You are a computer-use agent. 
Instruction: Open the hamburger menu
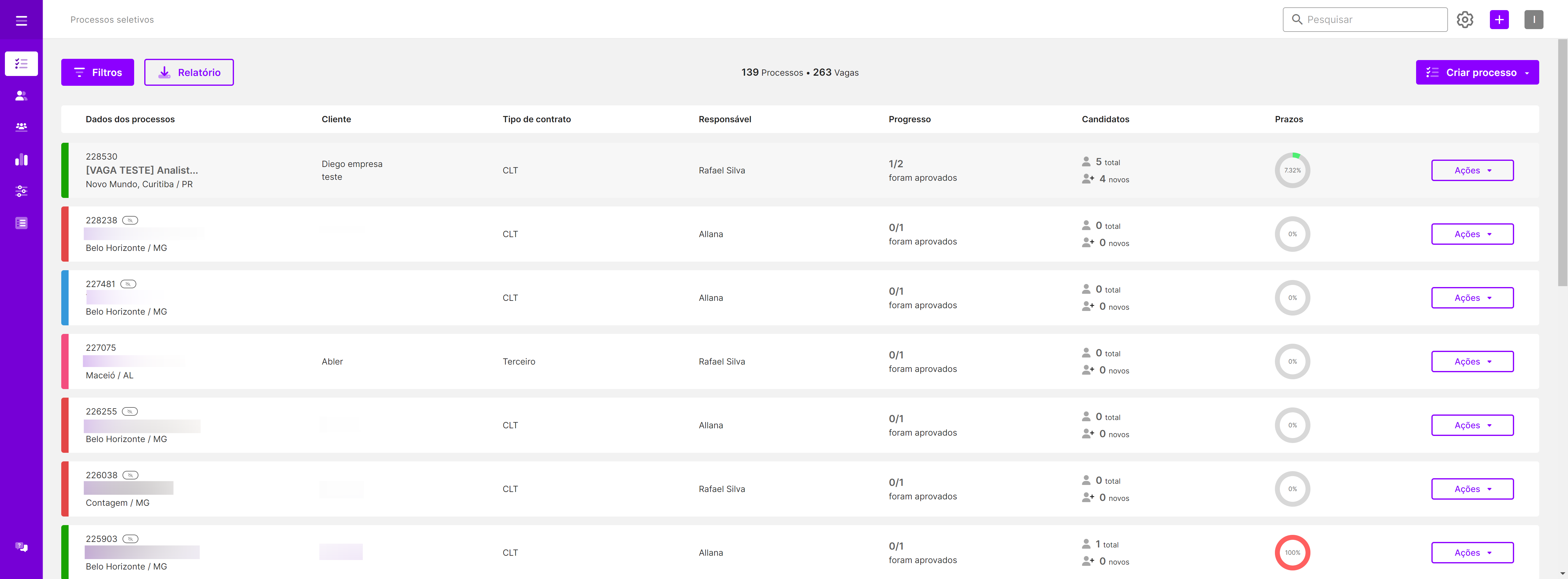click(21, 21)
